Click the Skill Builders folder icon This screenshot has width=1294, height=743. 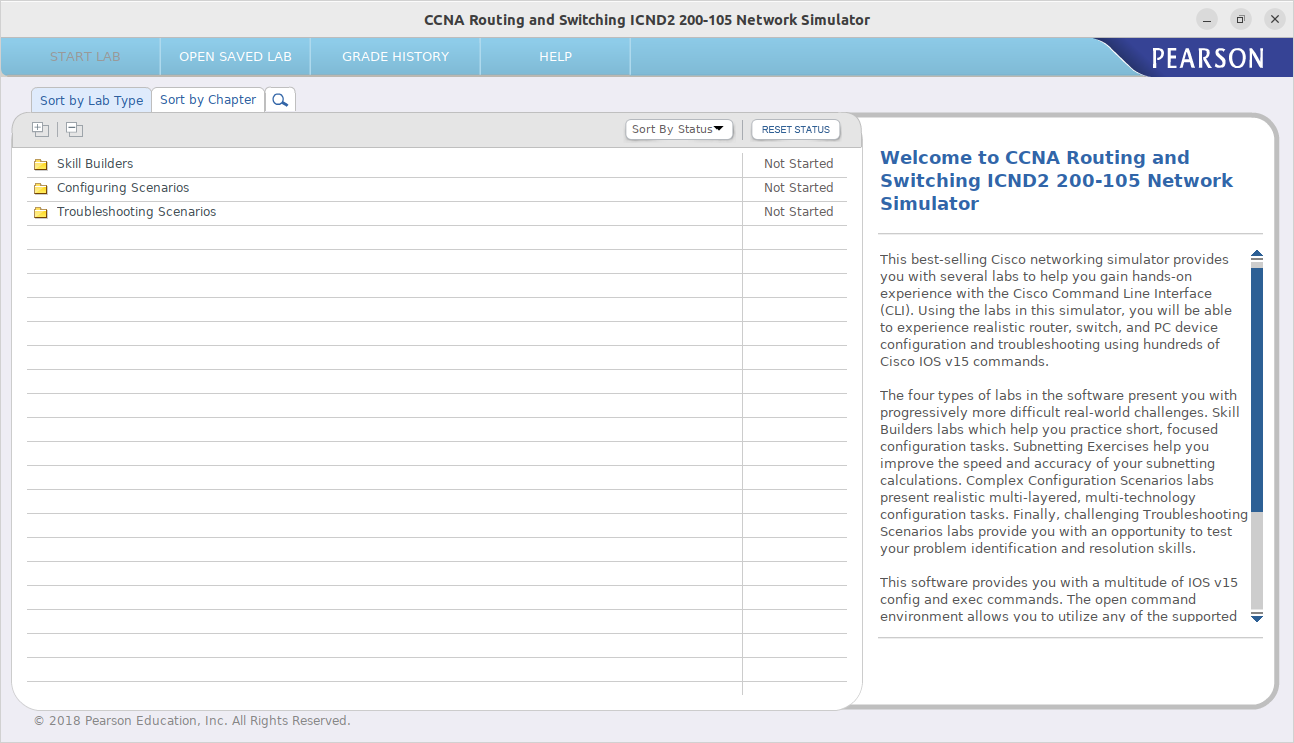coord(41,164)
